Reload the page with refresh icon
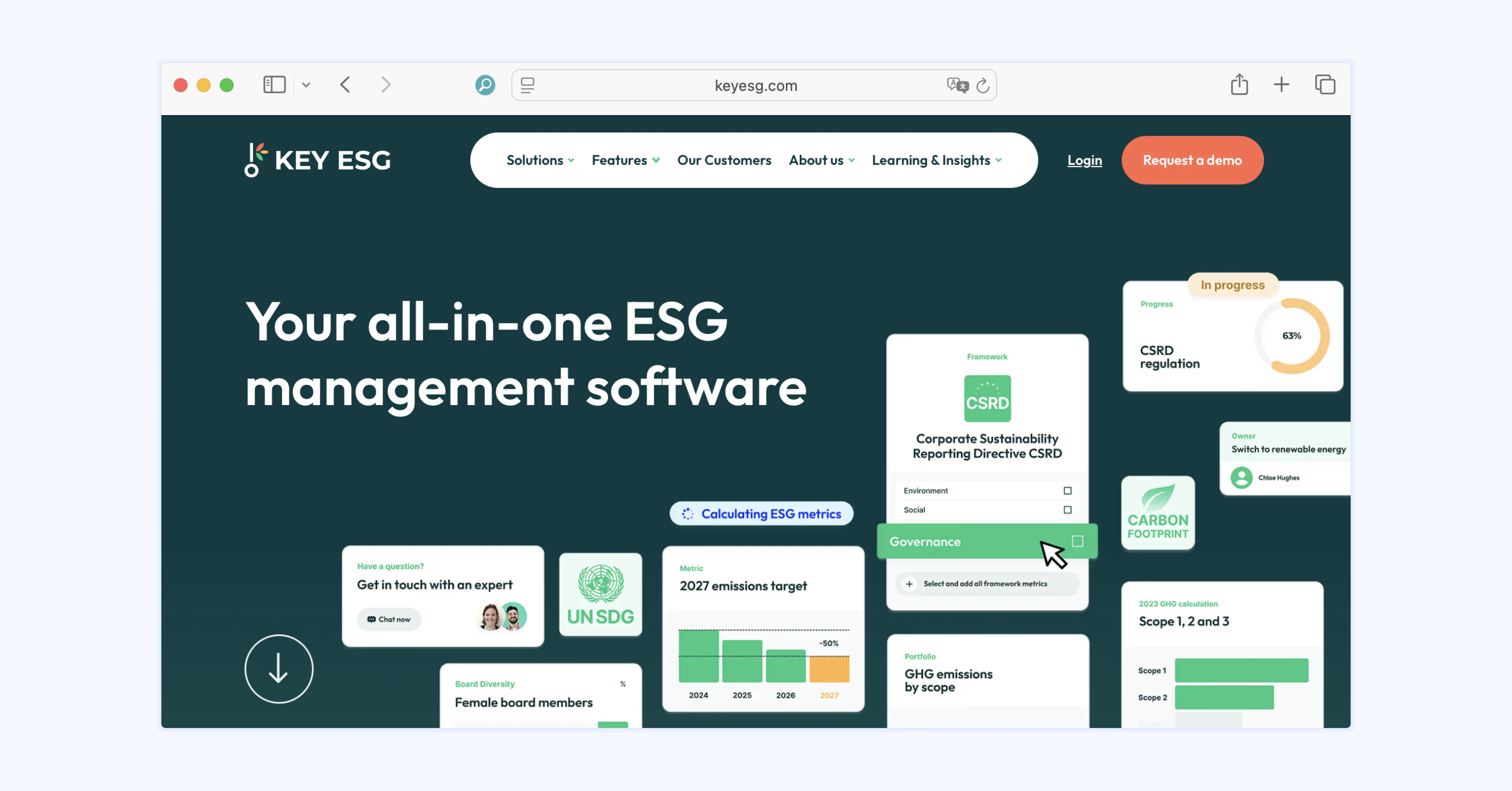The height and width of the screenshot is (791, 1512). click(983, 86)
